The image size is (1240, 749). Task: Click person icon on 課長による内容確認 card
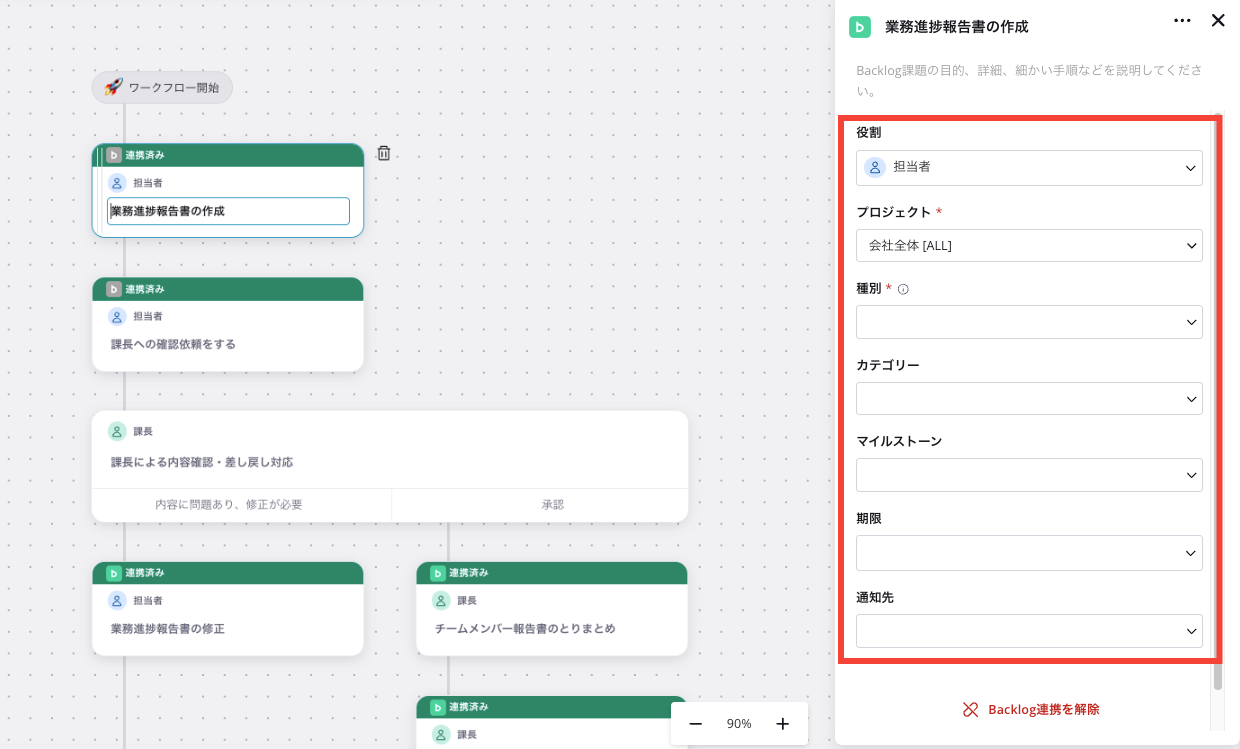(x=117, y=431)
